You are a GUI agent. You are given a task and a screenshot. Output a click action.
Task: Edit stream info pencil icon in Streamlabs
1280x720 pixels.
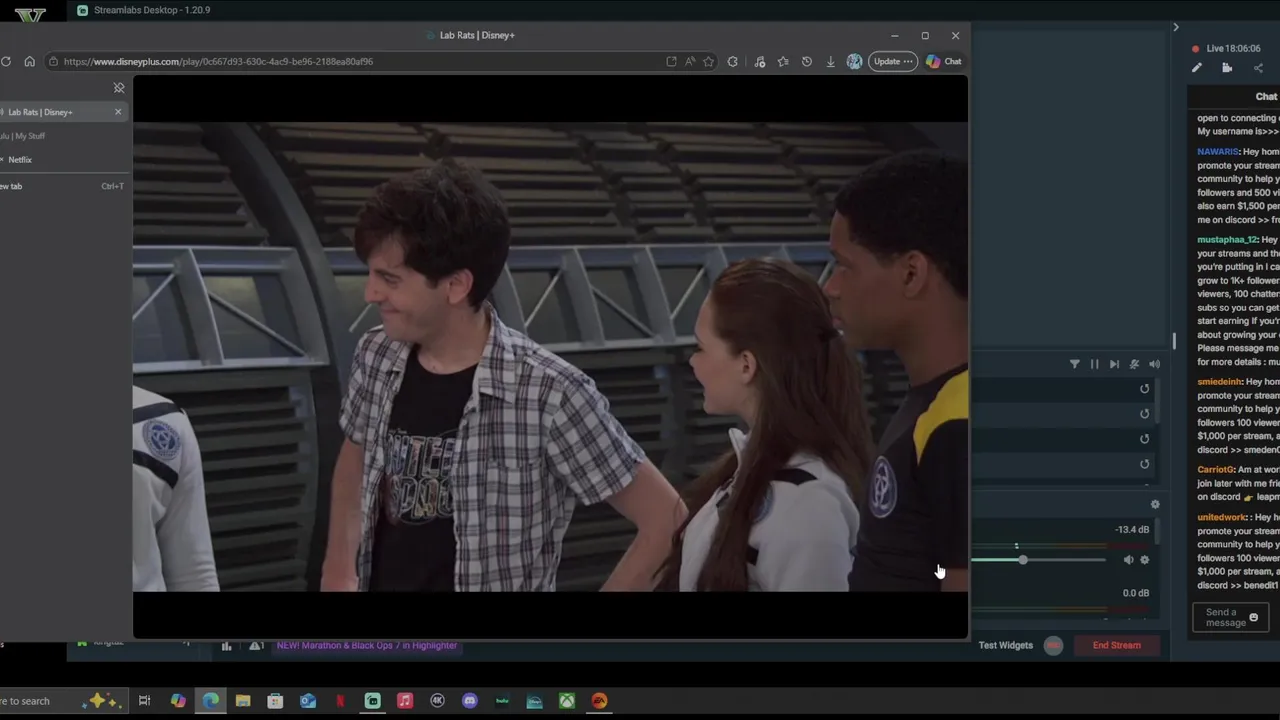(x=1197, y=68)
